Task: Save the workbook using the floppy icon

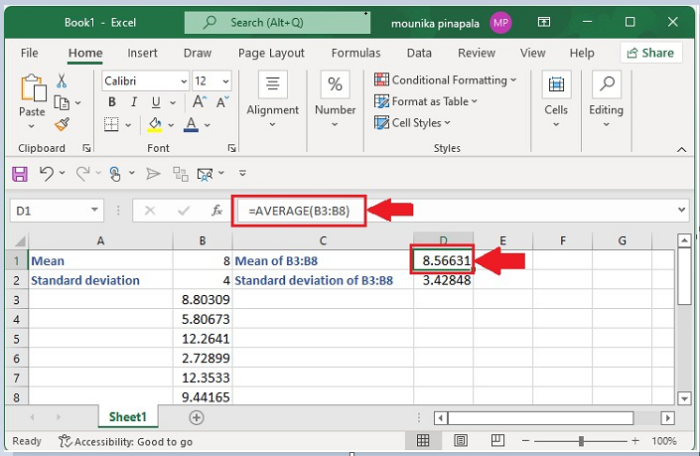Action: pos(20,174)
